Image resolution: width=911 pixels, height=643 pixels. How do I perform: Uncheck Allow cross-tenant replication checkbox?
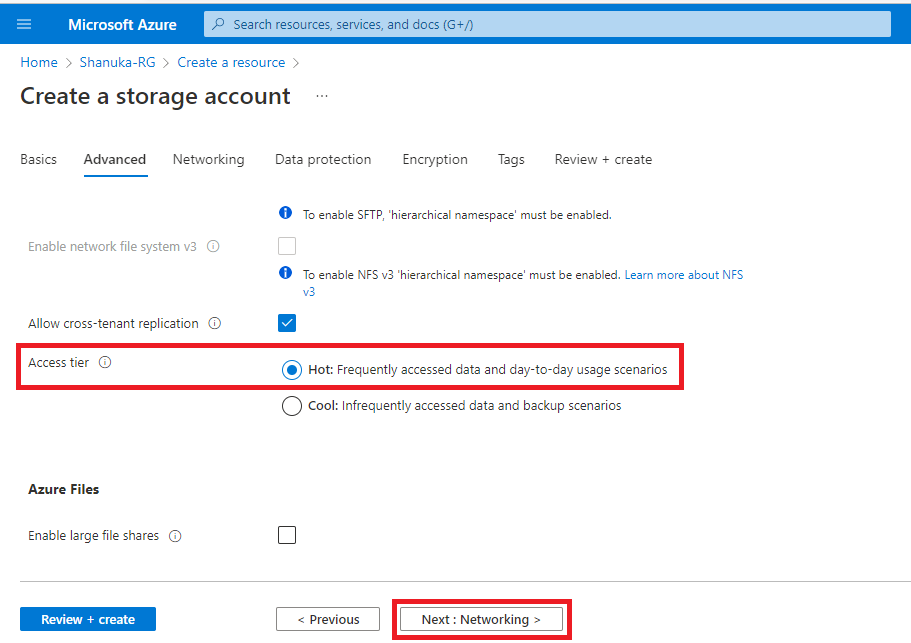pyautogui.click(x=287, y=323)
